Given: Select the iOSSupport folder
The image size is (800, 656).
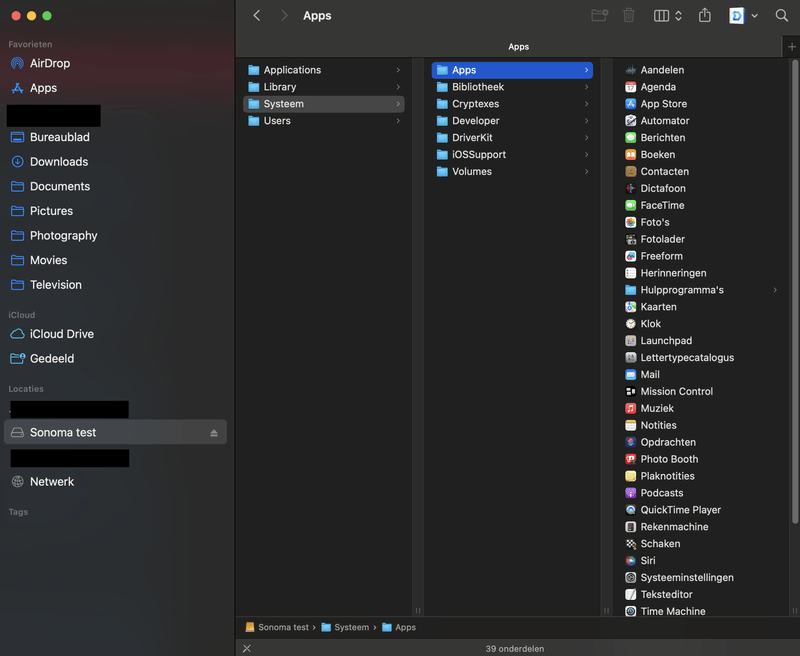Looking at the screenshot, I should (x=512, y=155).
